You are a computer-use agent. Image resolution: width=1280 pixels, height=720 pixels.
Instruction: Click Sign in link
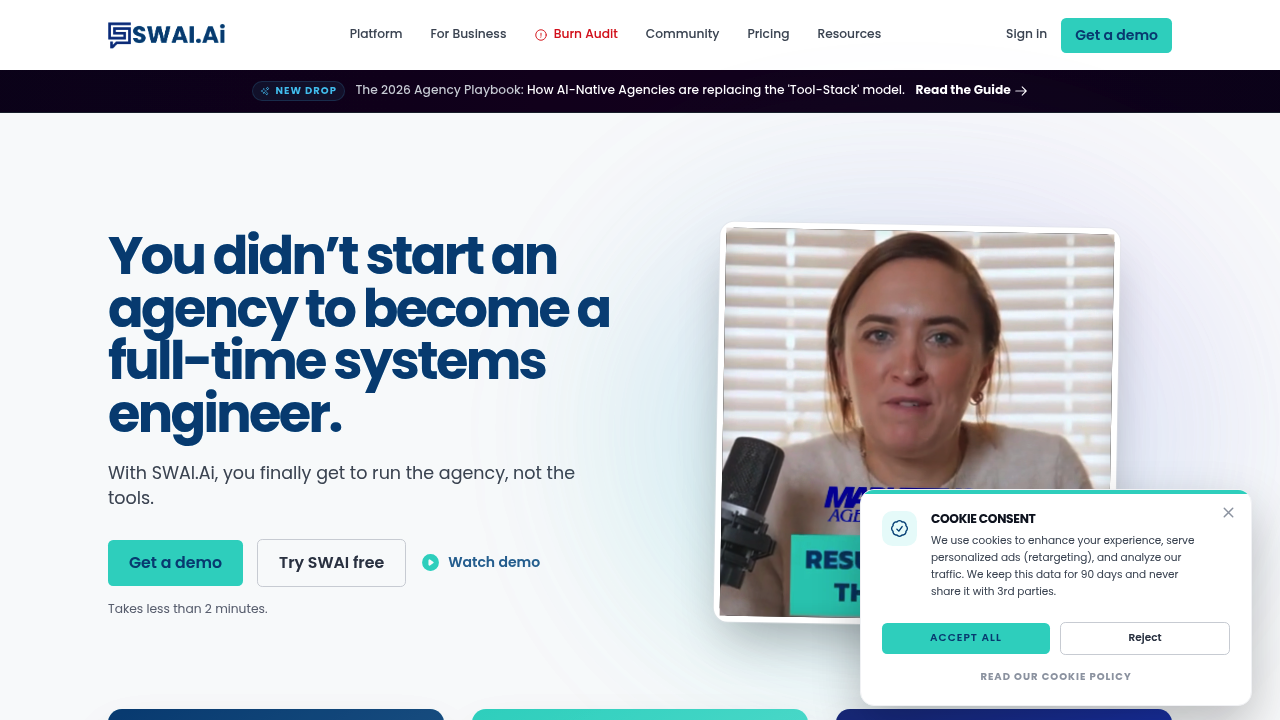1026,34
